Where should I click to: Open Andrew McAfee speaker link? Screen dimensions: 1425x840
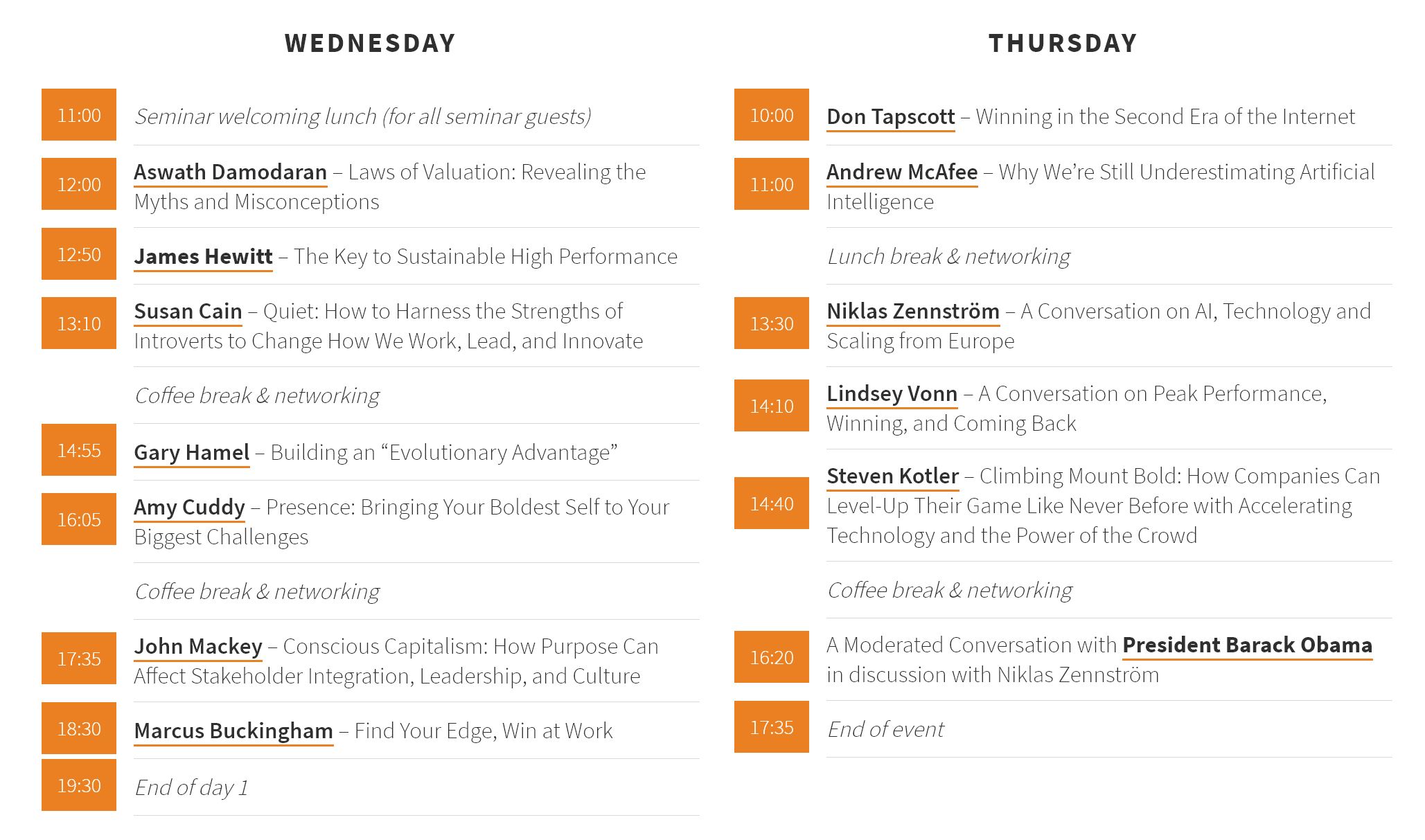pos(902,172)
